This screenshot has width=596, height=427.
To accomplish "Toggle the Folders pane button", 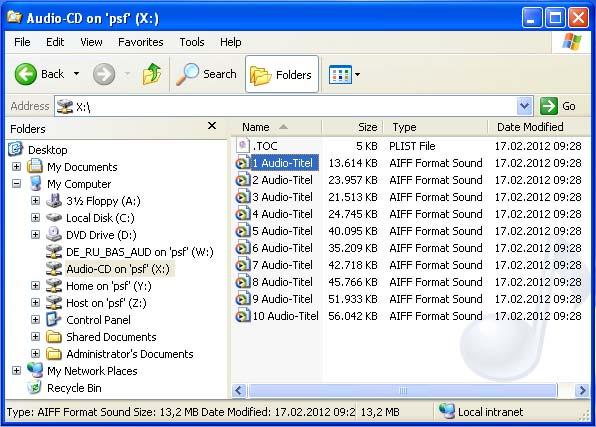I will tap(282, 74).
